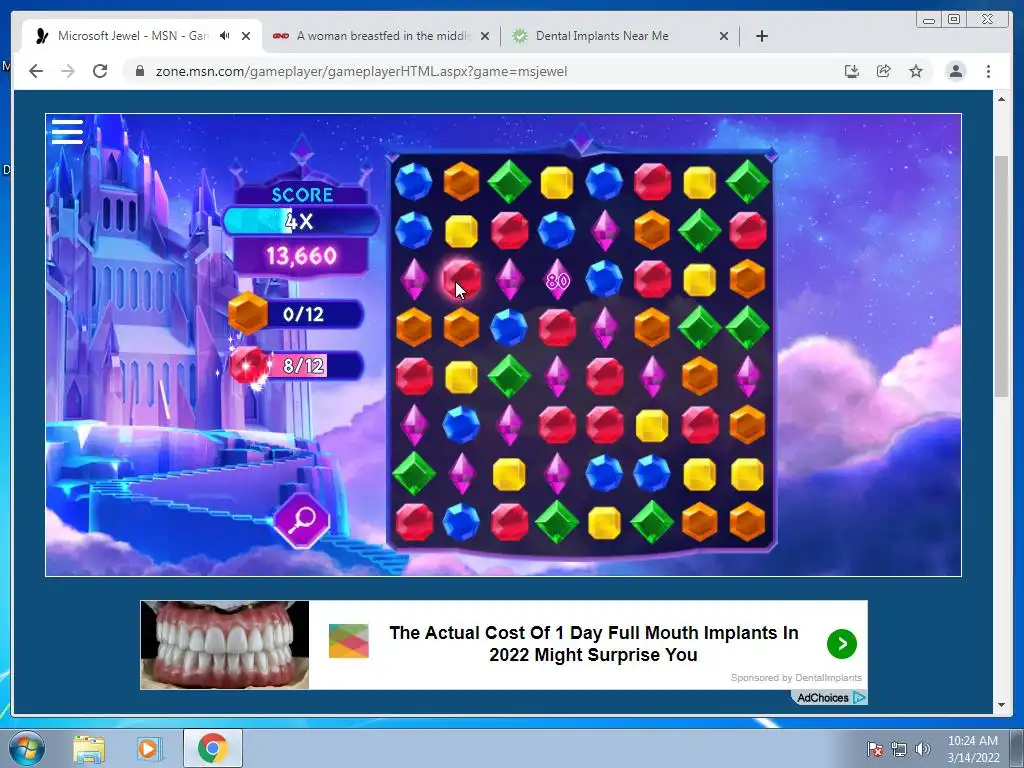Open the game's hamburger menu

(67, 131)
